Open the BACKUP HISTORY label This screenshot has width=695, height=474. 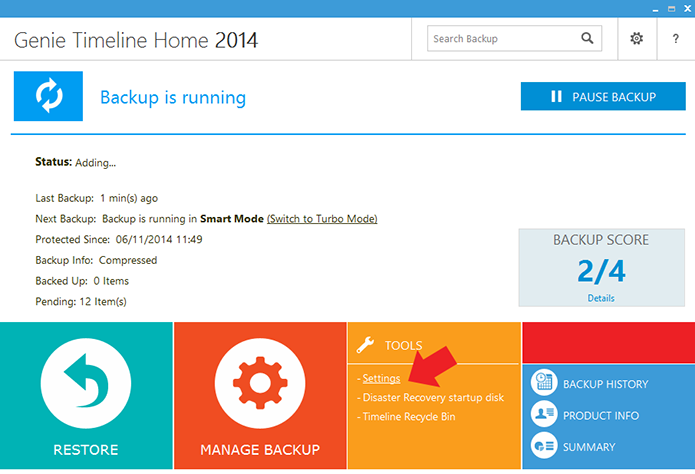click(605, 384)
